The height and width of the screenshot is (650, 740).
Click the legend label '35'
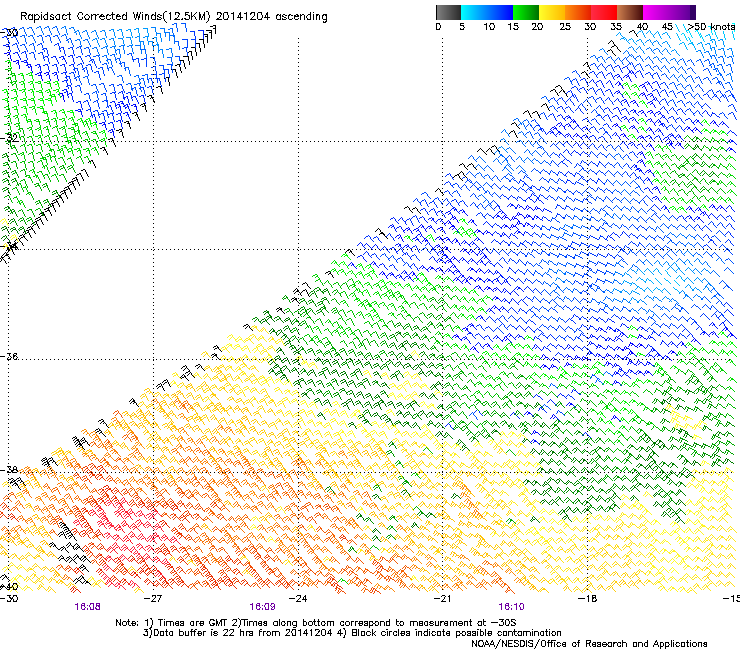coord(616,27)
